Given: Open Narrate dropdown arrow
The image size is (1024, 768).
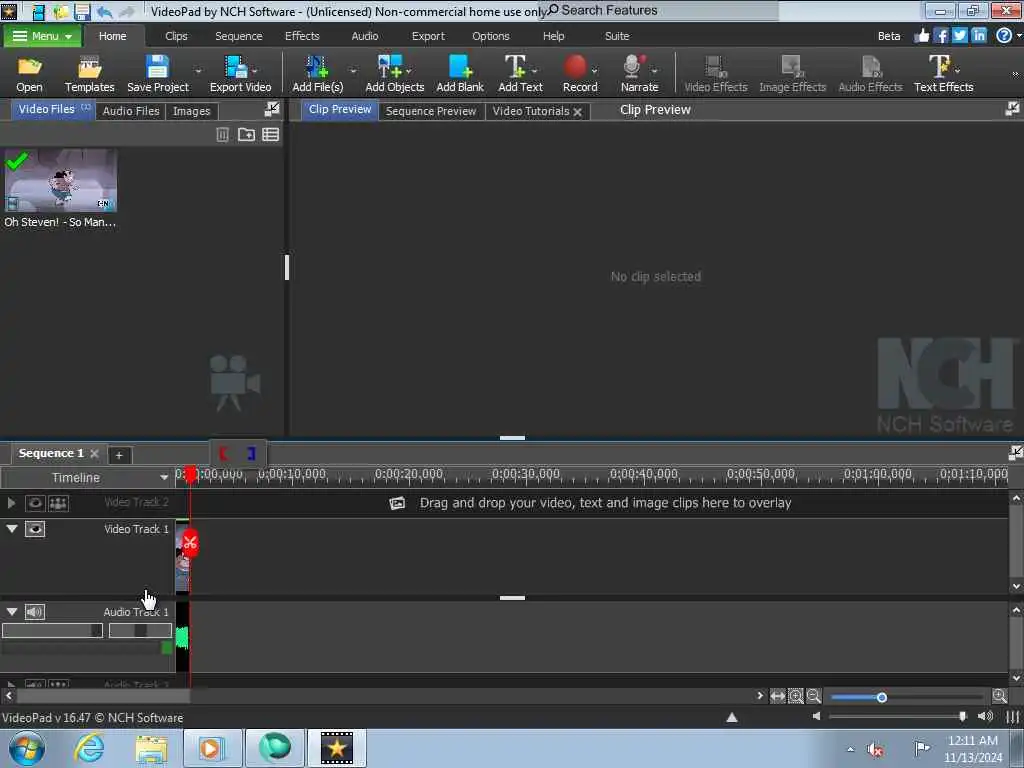Looking at the screenshot, I should pyautogui.click(x=654, y=70).
